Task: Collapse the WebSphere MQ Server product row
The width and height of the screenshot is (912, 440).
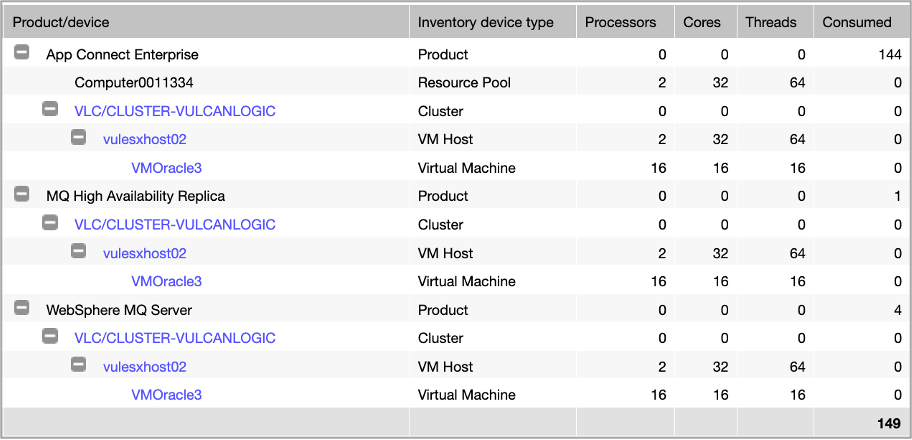Action: coord(22,307)
